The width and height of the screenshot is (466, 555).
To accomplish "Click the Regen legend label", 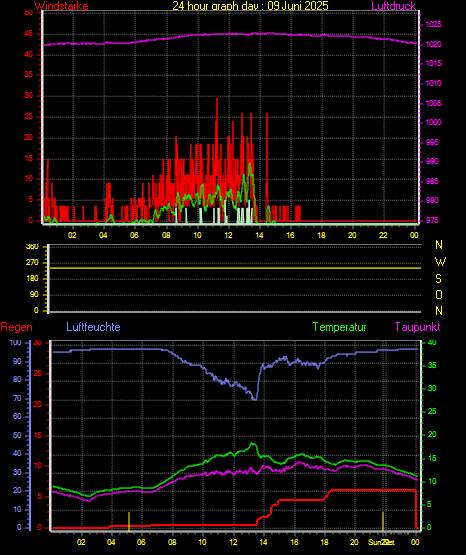I will pos(17,327).
